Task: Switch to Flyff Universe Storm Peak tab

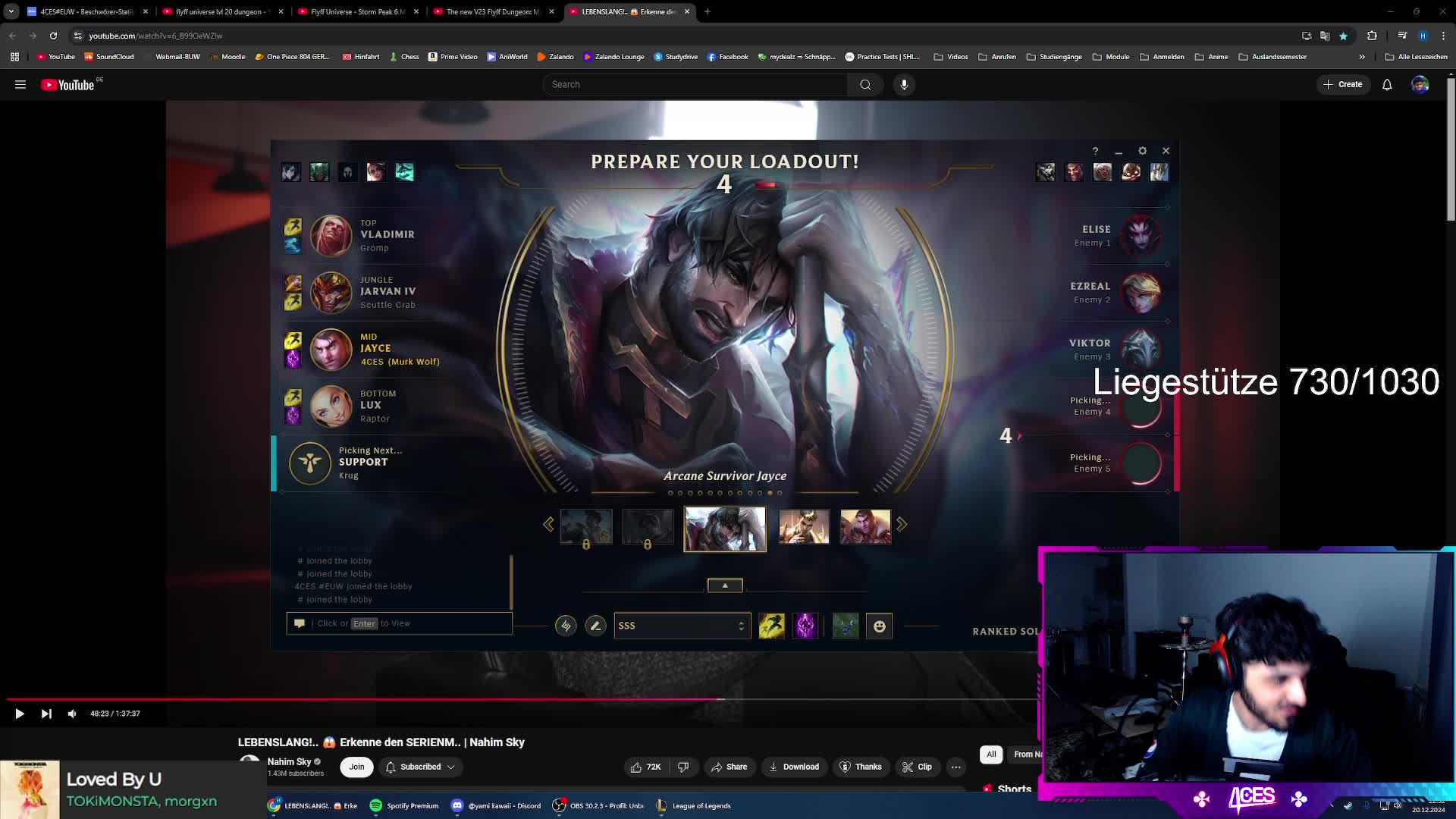Action: [x=358, y=11]
